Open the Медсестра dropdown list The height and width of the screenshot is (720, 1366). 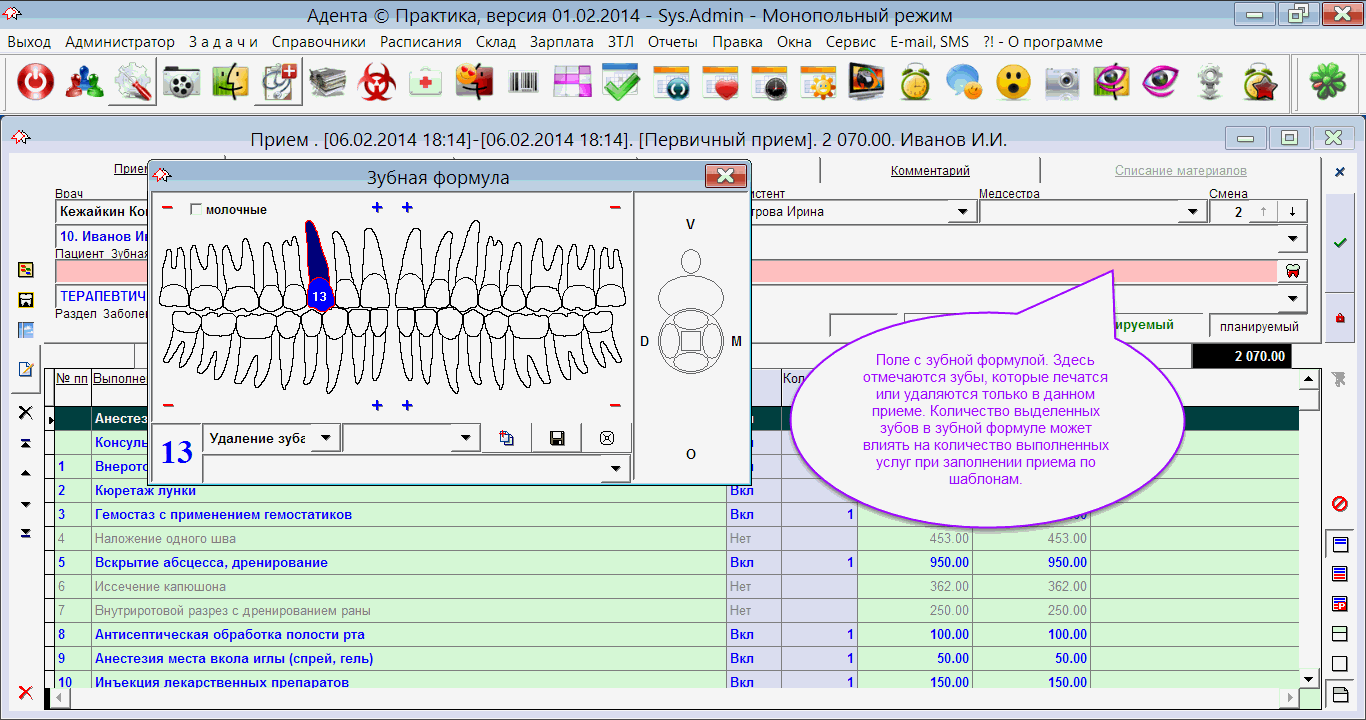click(1192, 212)
